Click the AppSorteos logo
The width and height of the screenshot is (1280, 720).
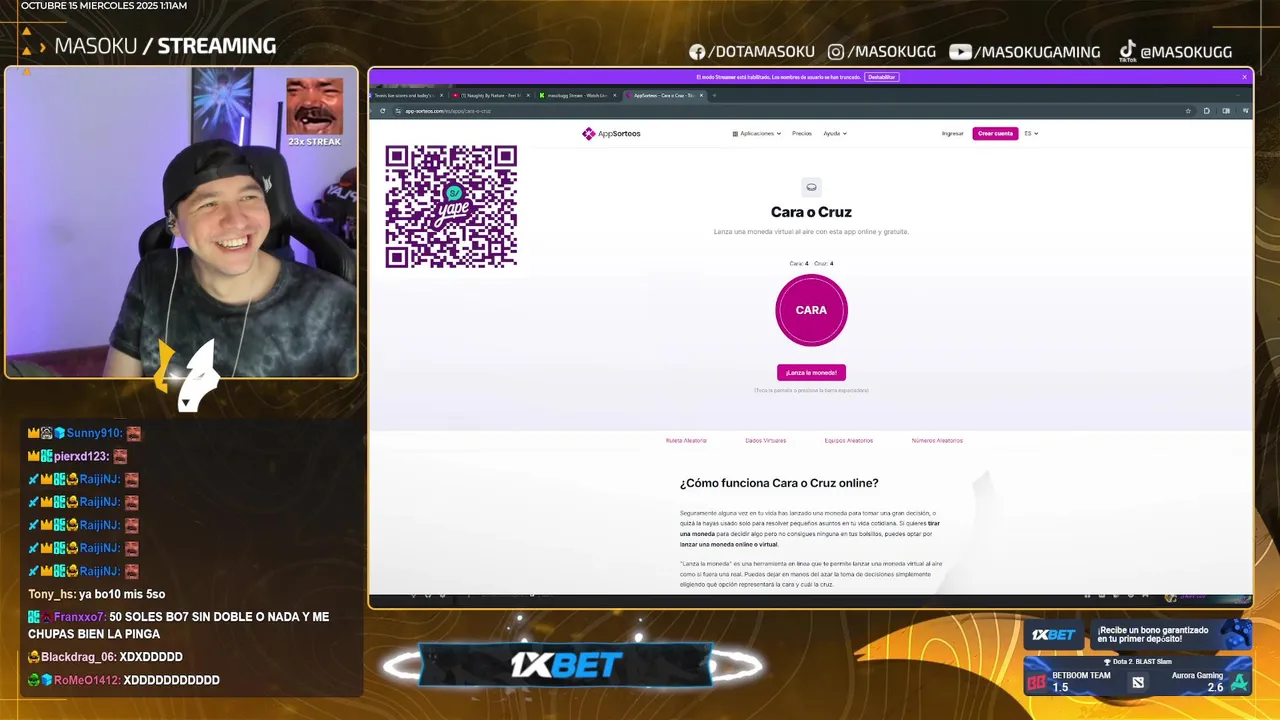pyautogui.click(x=611, y=133)
